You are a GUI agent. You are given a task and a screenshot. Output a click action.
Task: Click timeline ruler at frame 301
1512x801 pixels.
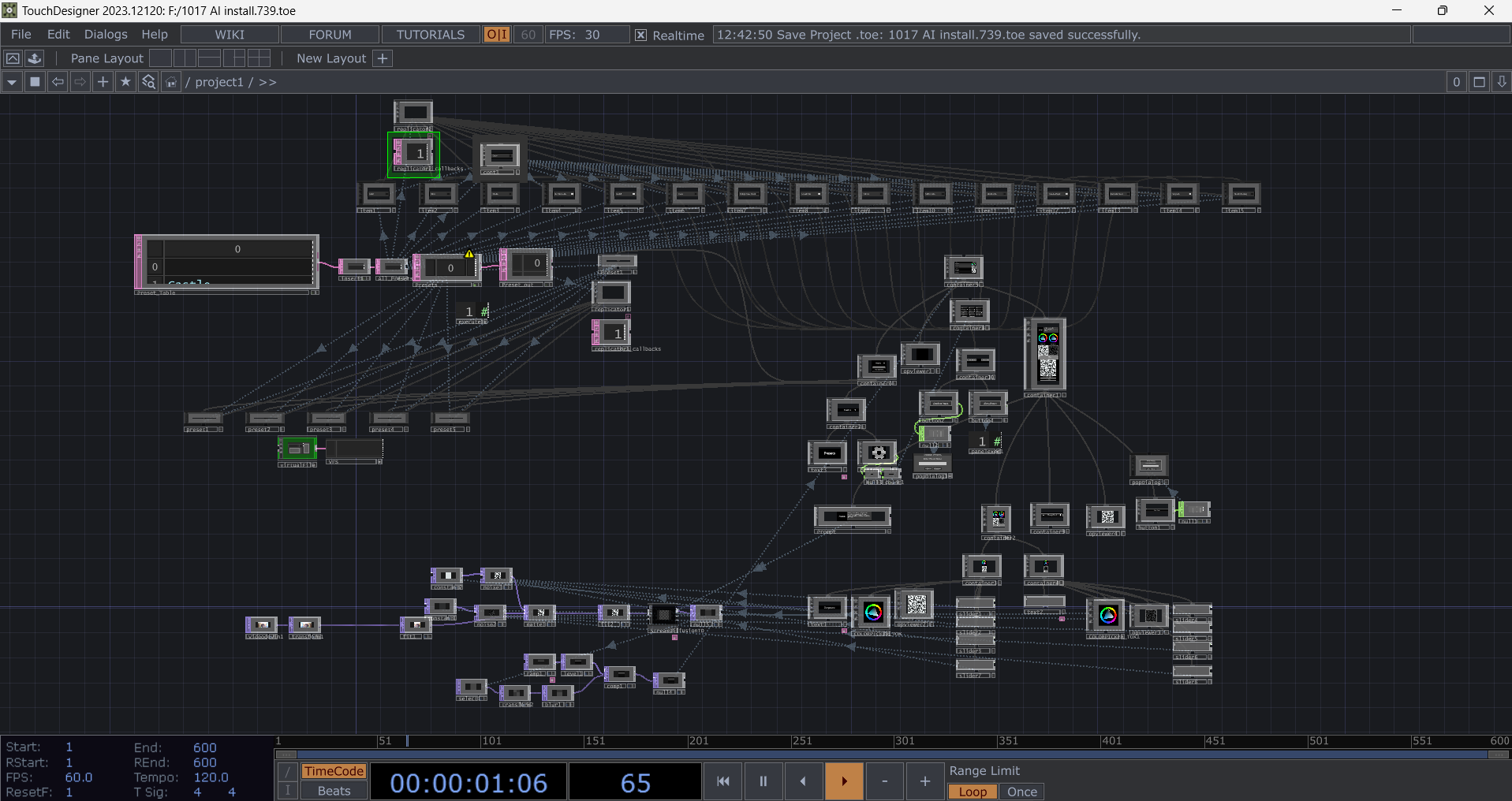tap(904, 740)
